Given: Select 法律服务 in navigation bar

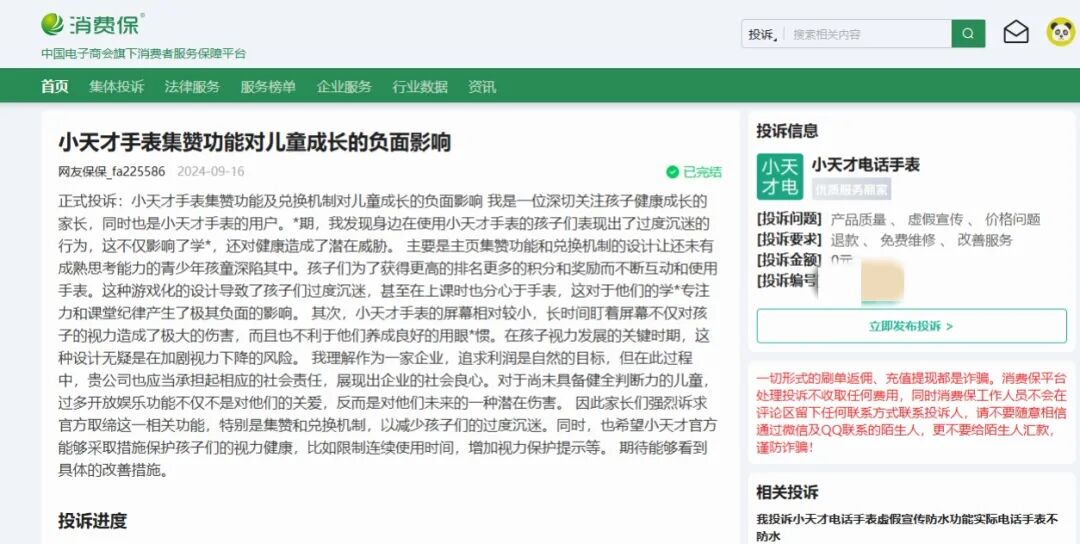Looking at the screenshot, I should [192, 87].
